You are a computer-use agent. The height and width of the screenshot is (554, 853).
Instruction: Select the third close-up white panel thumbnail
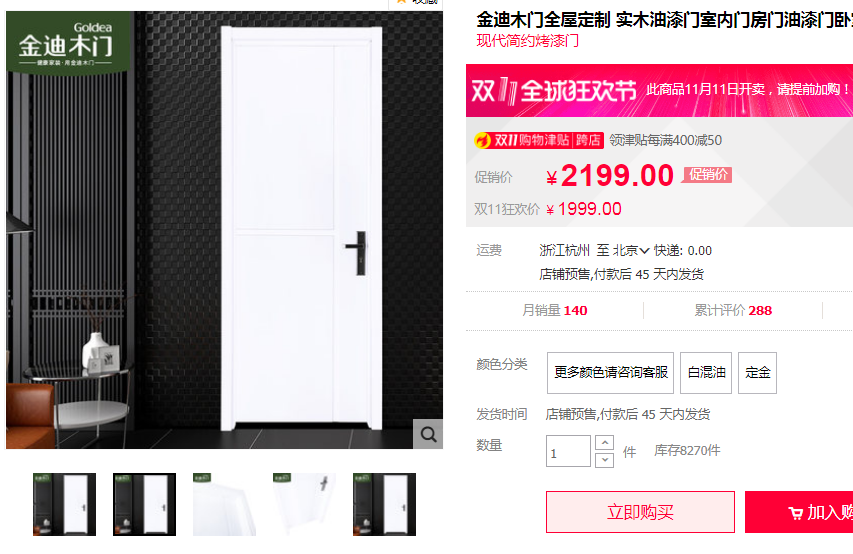coord(224,504)
